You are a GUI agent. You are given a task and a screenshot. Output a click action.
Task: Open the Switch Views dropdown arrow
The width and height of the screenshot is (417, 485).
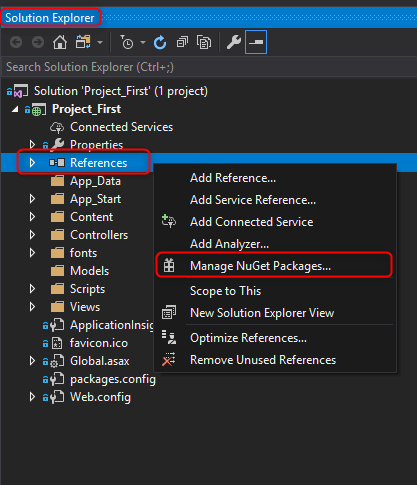(100, 43)
